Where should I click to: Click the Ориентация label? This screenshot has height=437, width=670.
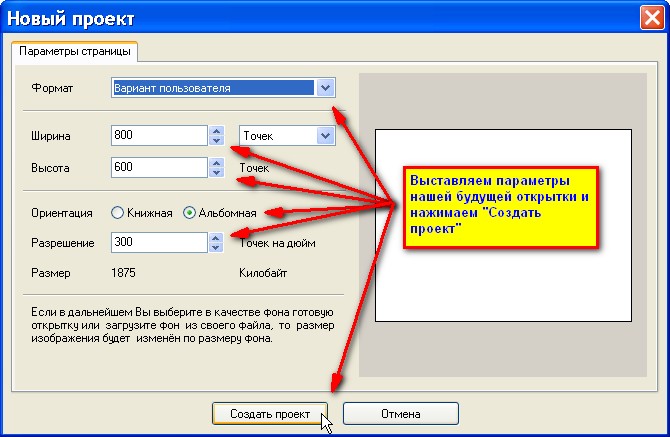(x=62, y=213)
